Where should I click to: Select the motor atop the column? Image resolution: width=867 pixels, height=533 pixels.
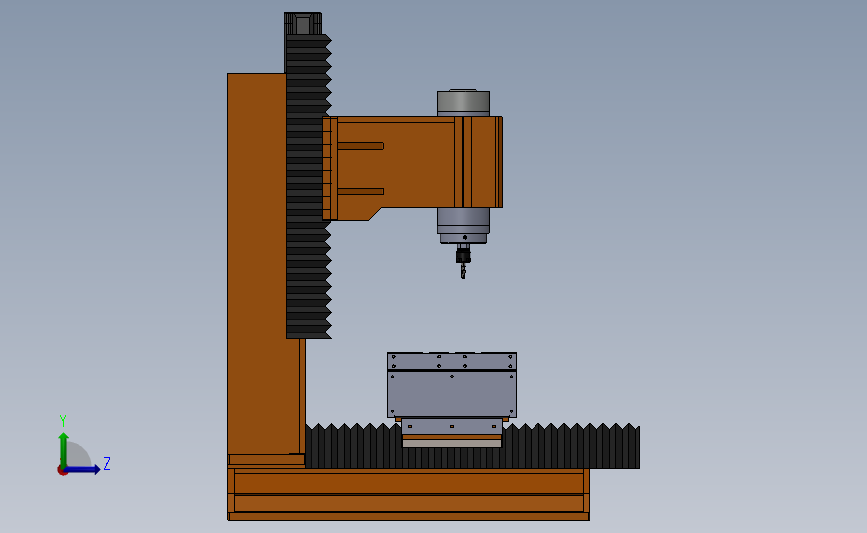(x=302, y=24)
